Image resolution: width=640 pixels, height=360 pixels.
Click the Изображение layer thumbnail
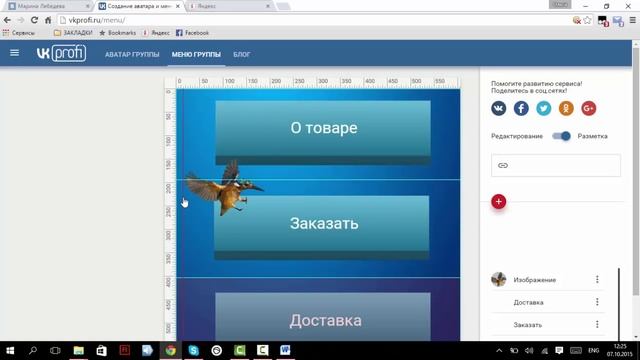(x=498, y=279)
